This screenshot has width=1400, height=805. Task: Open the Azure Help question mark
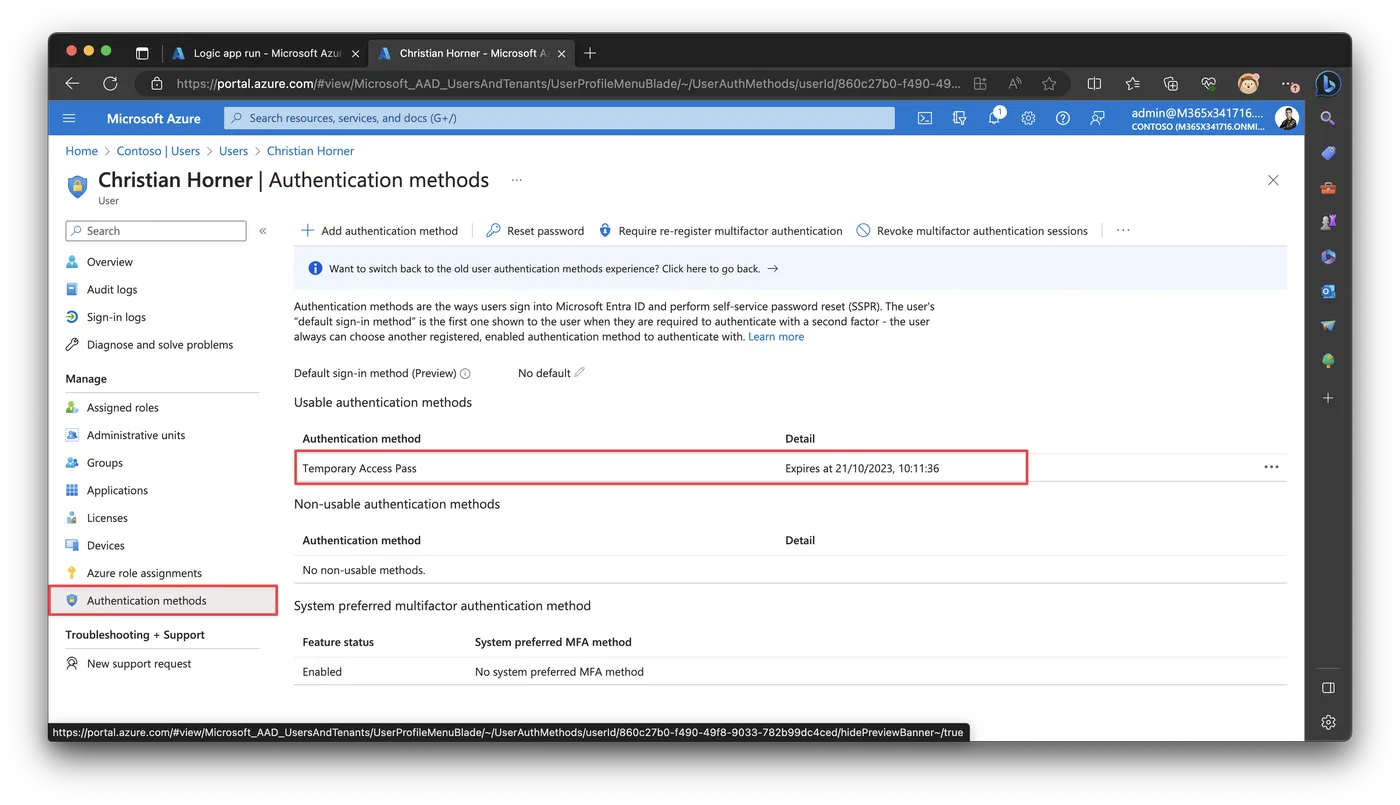[1063, 118]
